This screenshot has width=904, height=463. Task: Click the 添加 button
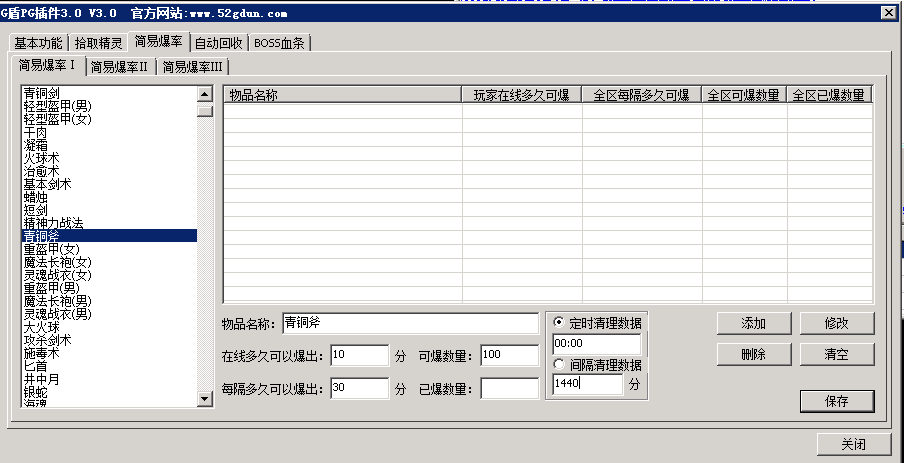[754, 323]
